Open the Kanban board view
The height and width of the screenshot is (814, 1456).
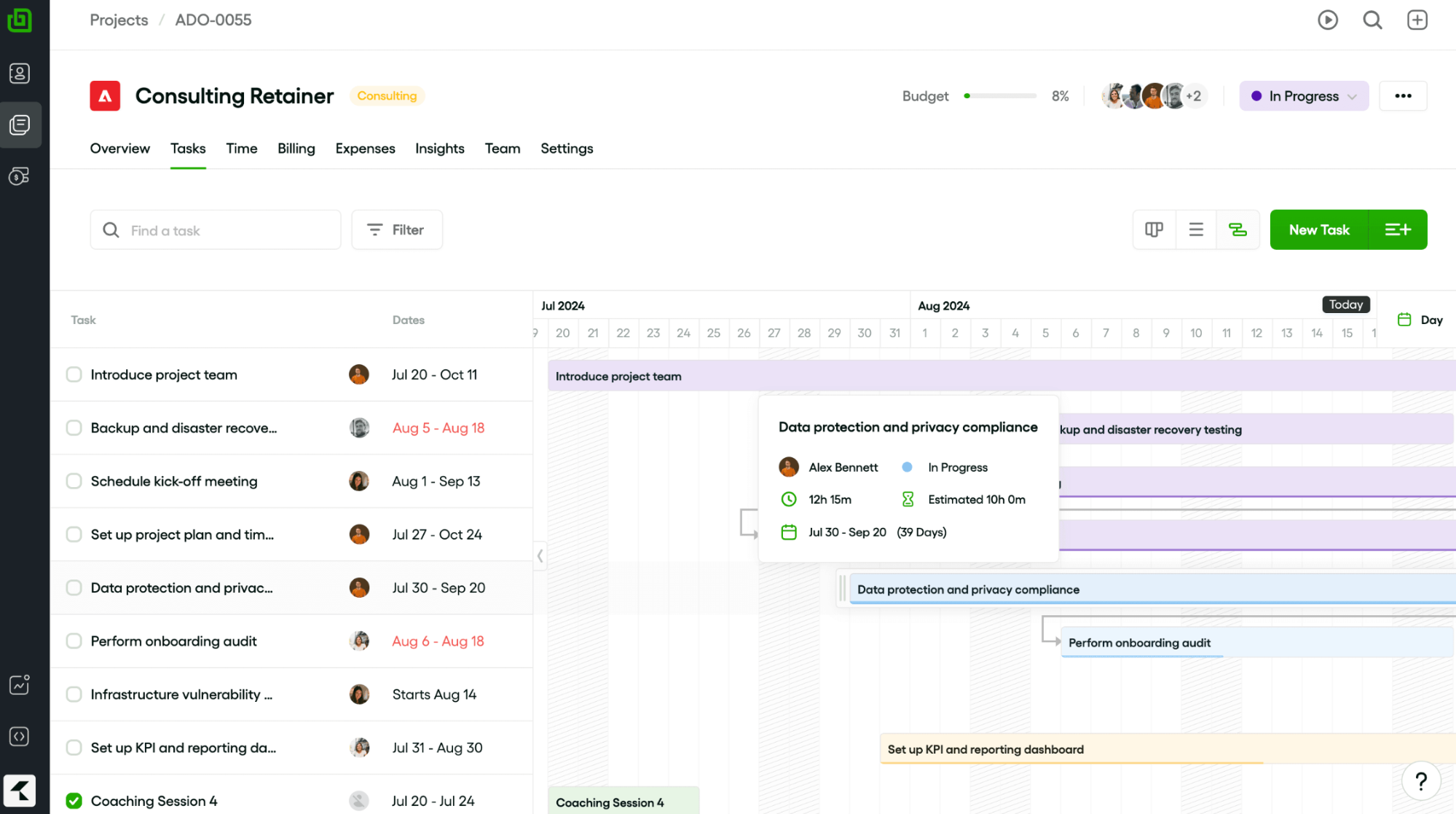click(1154, 229)
